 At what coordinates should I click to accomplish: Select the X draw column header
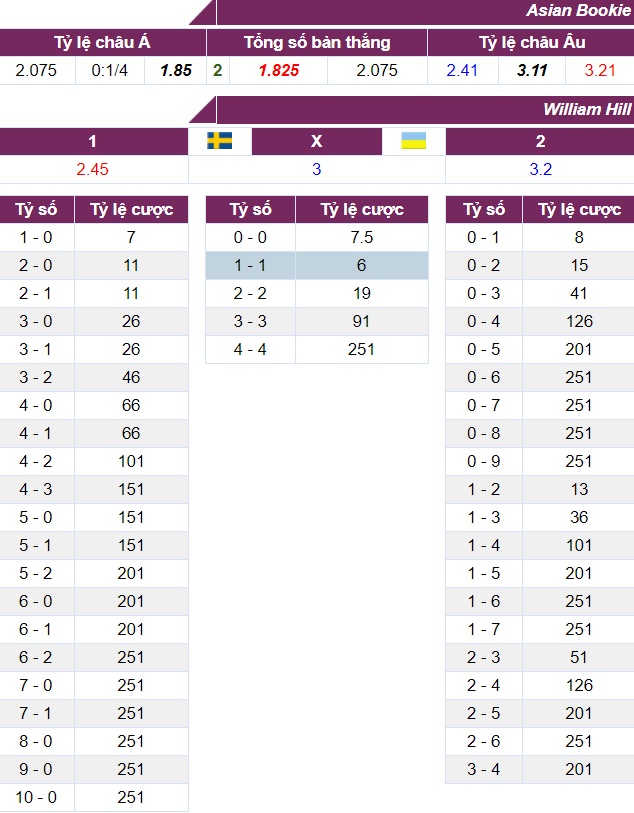coord(317,141)
